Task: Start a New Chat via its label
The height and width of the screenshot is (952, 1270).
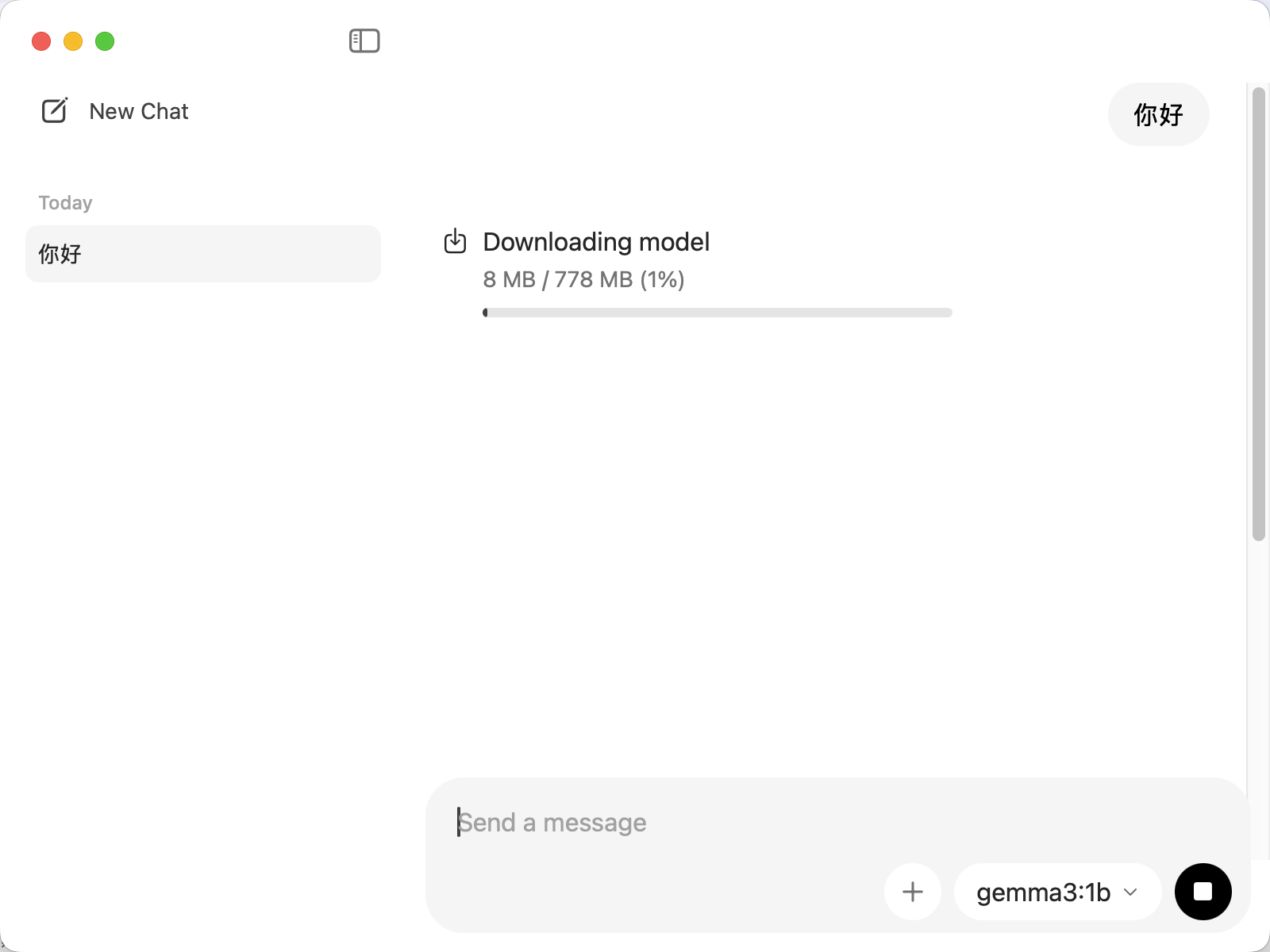Action: point(139,111)
